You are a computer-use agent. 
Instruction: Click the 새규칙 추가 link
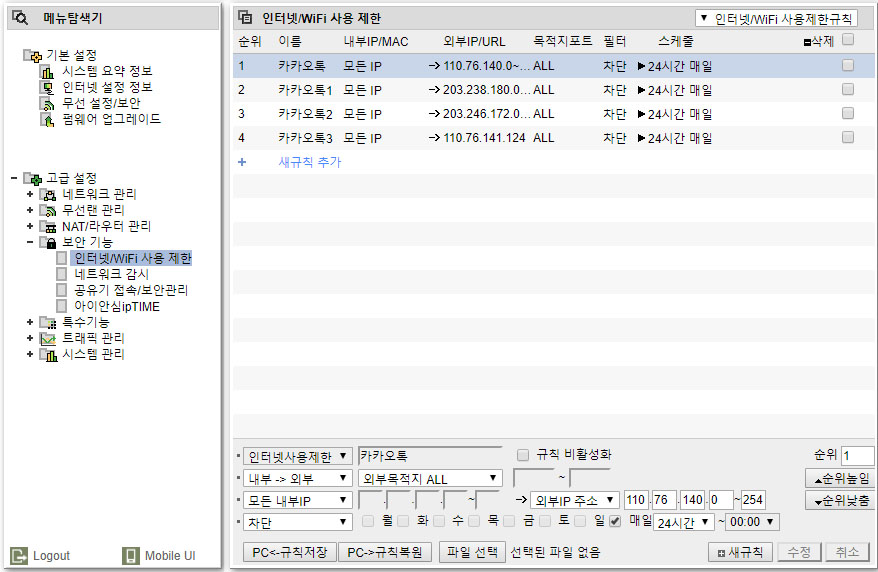click(310, 162)
